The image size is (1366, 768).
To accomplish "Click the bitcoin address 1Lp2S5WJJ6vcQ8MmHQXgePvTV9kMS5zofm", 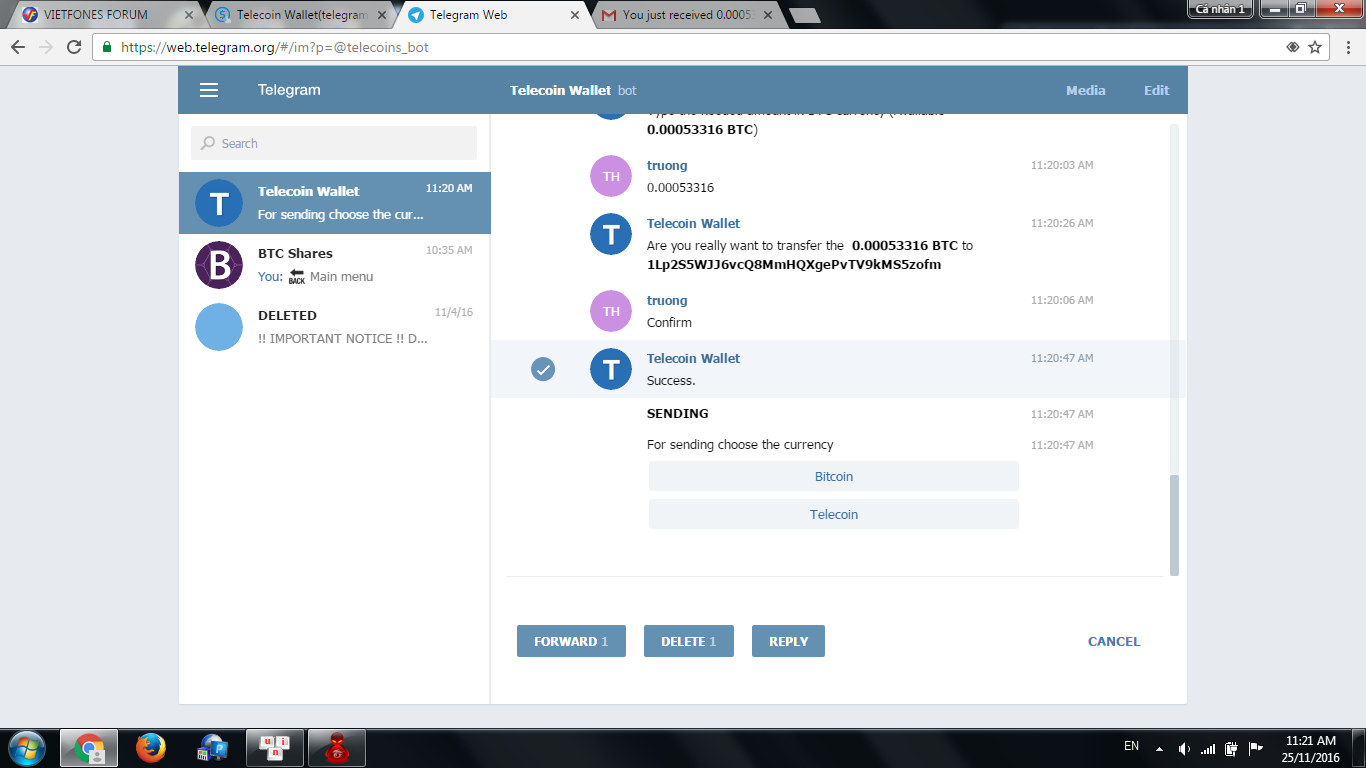I will pyautogui.click(x=794, y=265).
